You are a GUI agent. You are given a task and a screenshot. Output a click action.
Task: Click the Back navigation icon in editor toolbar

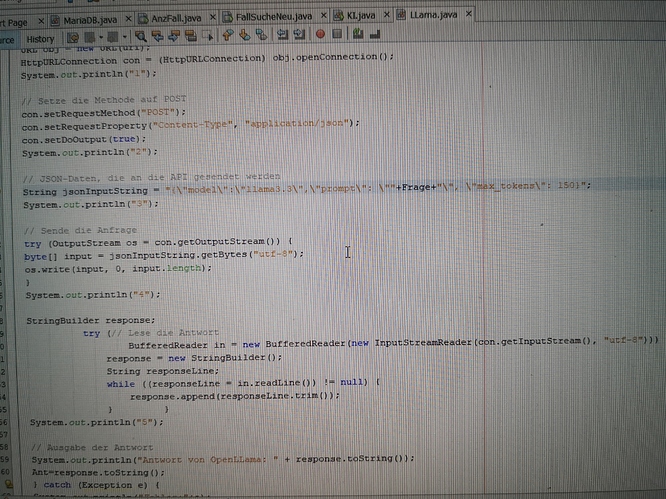coord(90,38)
